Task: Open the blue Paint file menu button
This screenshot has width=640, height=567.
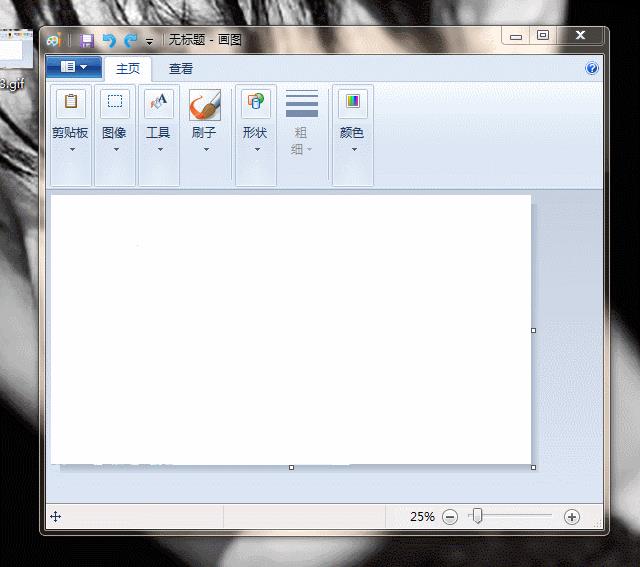Action: 74,67
